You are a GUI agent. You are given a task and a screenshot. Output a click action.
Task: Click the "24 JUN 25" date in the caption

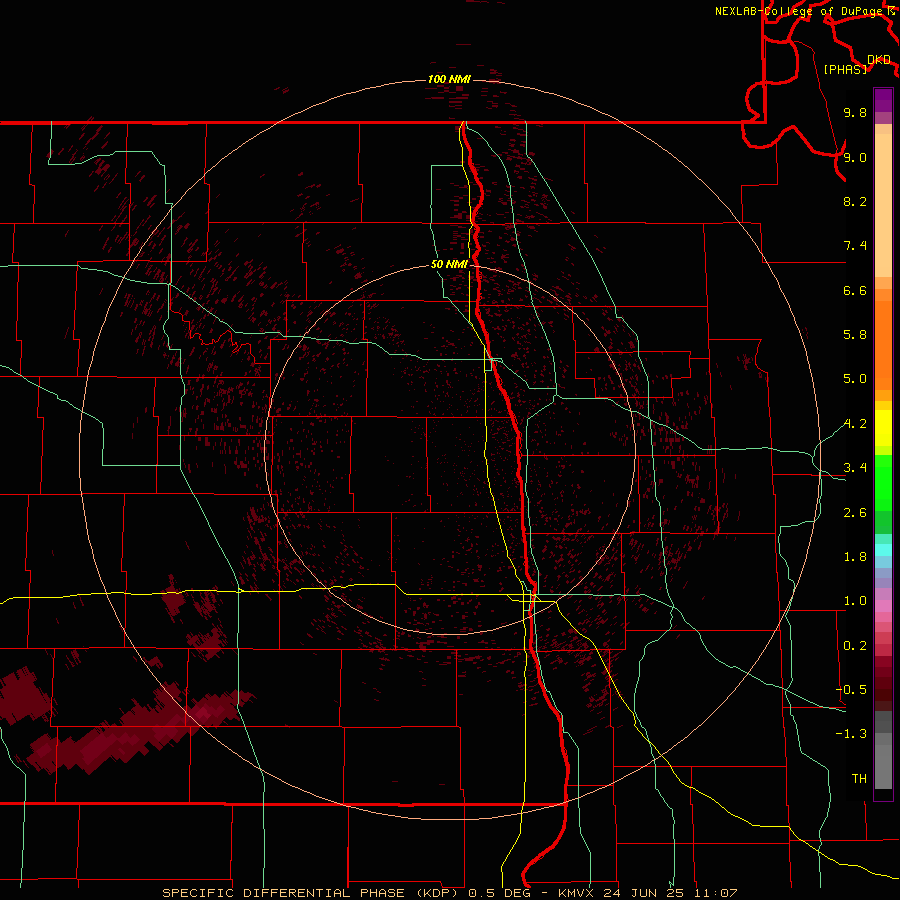644,893
